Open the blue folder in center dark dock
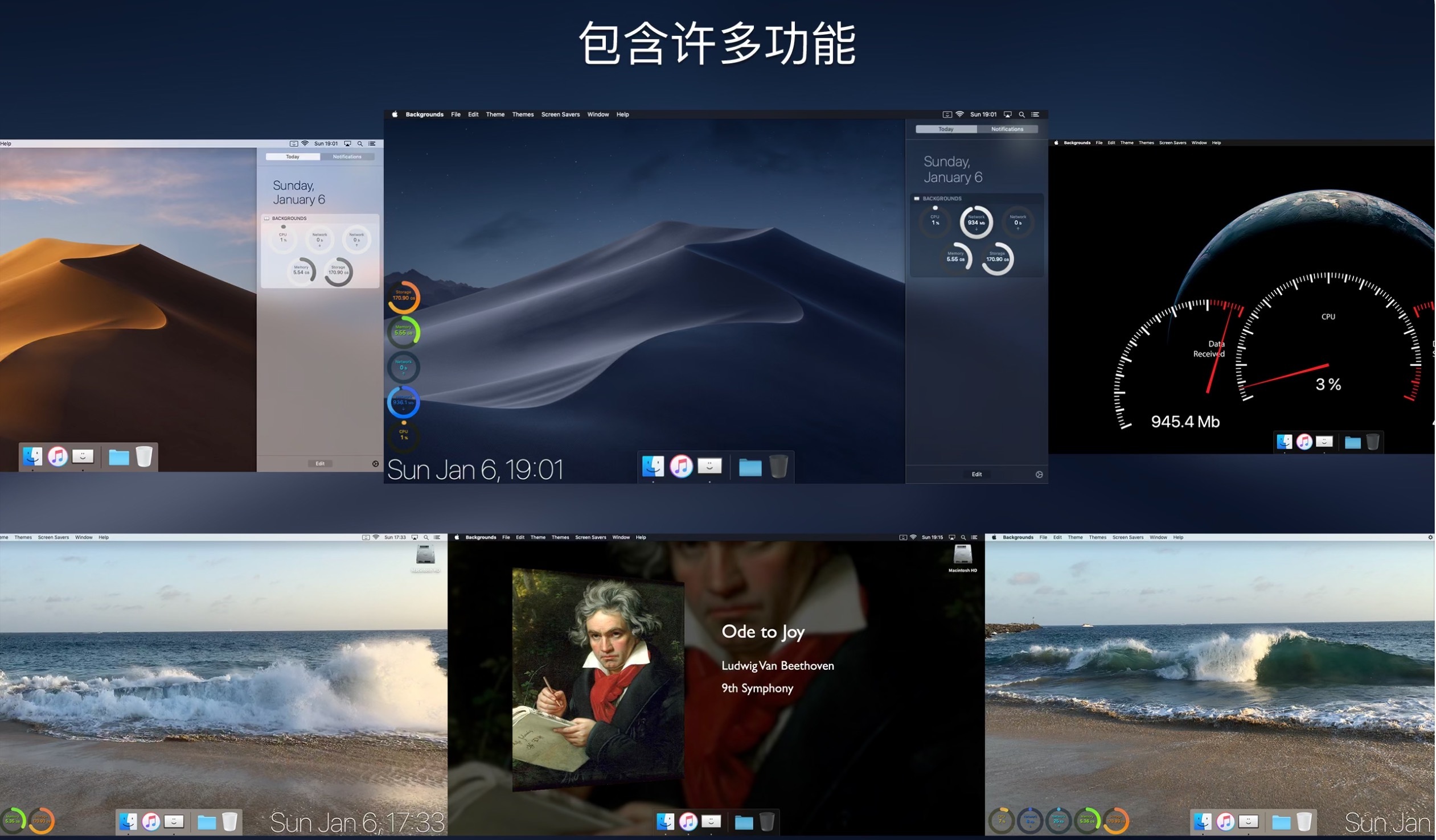 pyautogui.click(x=750, y=468)
